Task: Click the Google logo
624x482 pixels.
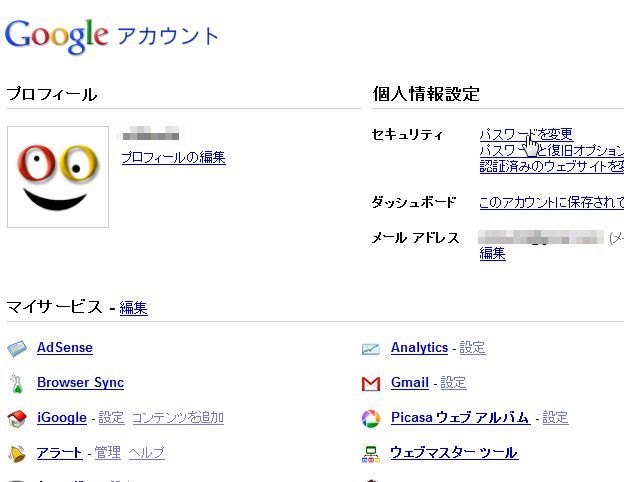Action: (x=57, y=36)
